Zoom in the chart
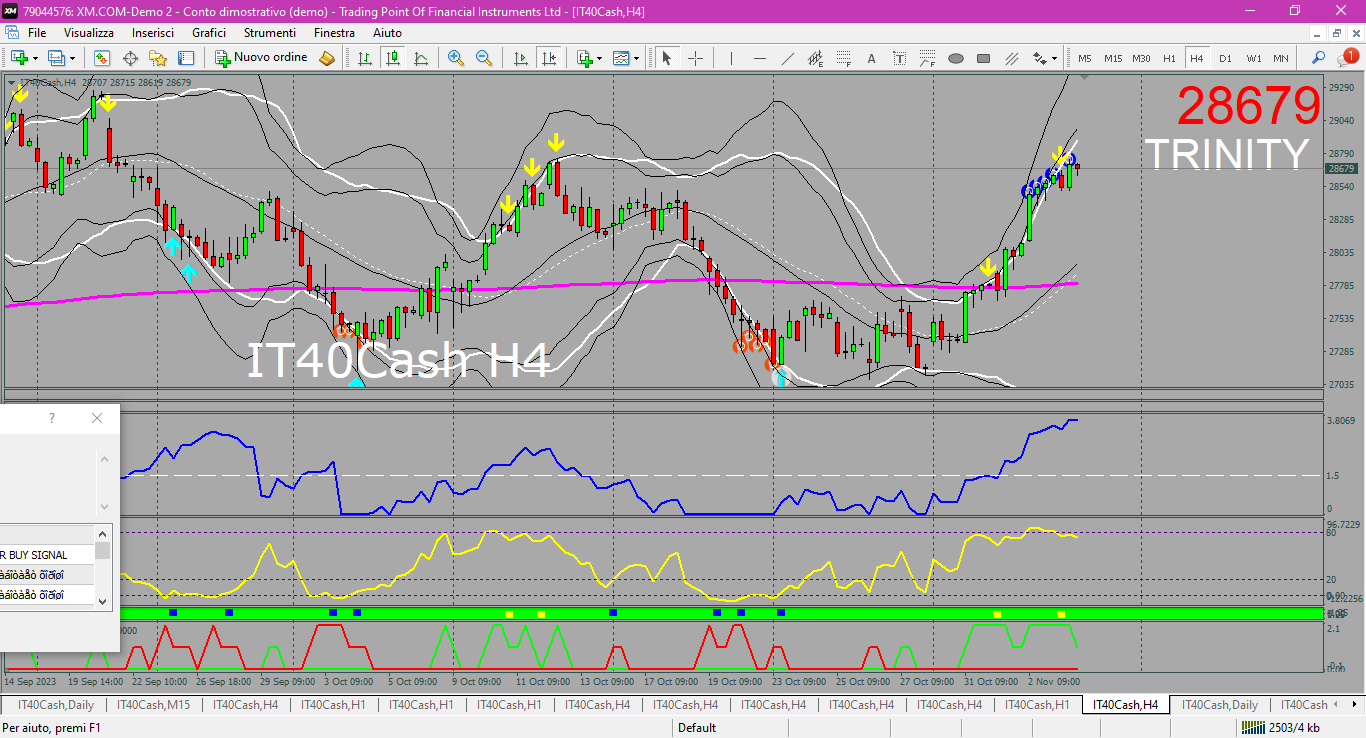Screen dimensions: 1366x738 pyautogui.click(x=456, y=58)
